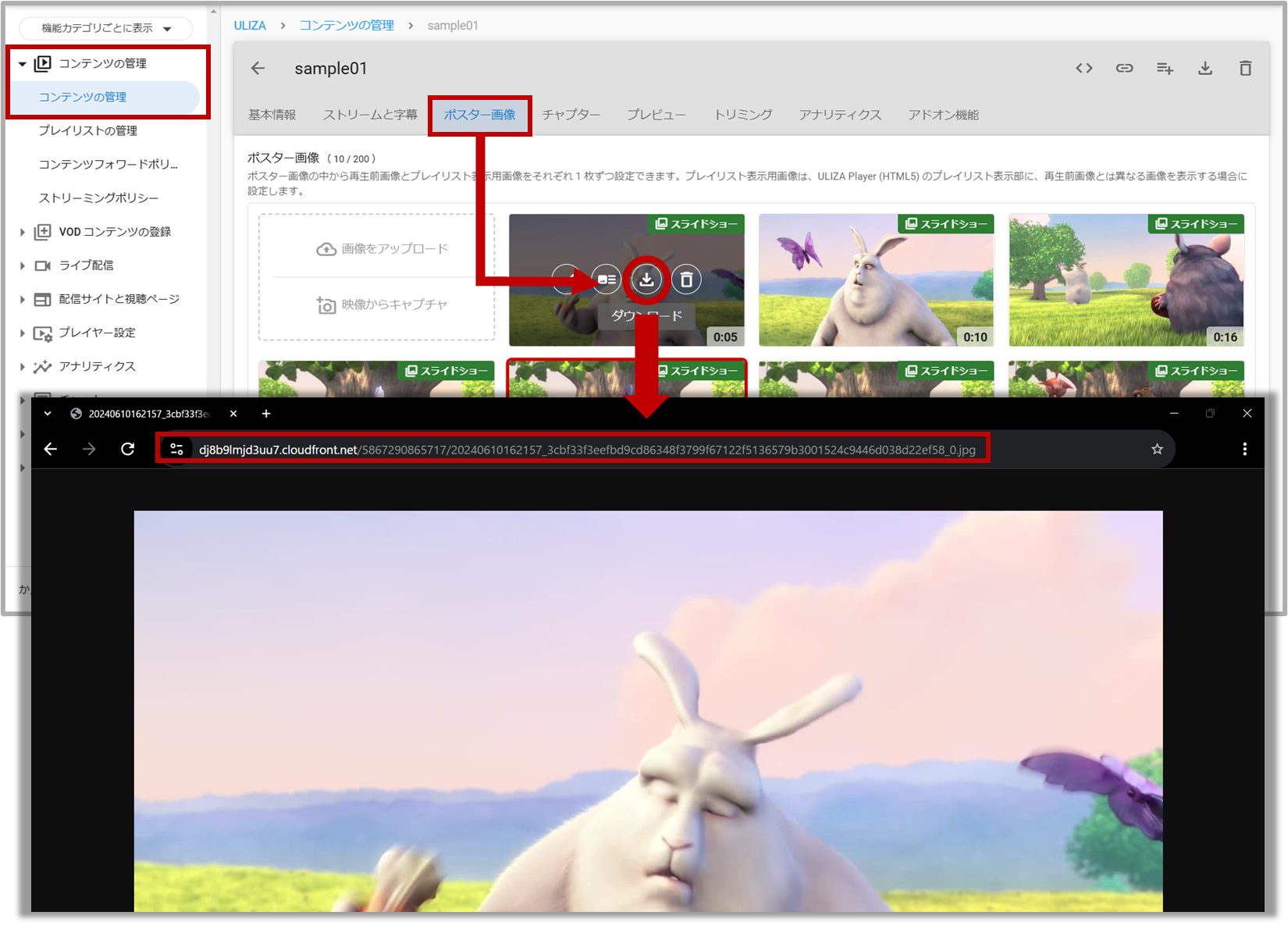1288x926 pixels.
Task: Expand VOD コンテンツの登録 section
Action: tap(22, 232)
